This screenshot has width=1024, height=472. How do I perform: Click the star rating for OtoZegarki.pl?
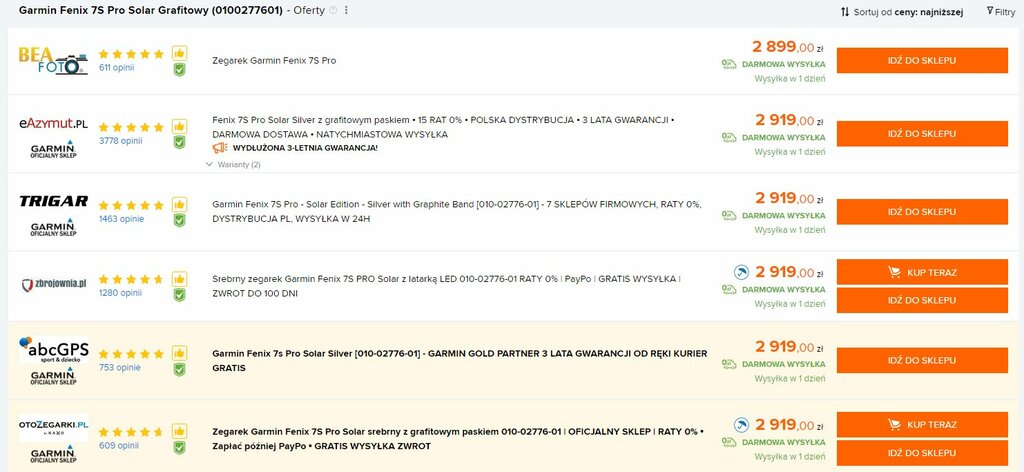(131, 432)
